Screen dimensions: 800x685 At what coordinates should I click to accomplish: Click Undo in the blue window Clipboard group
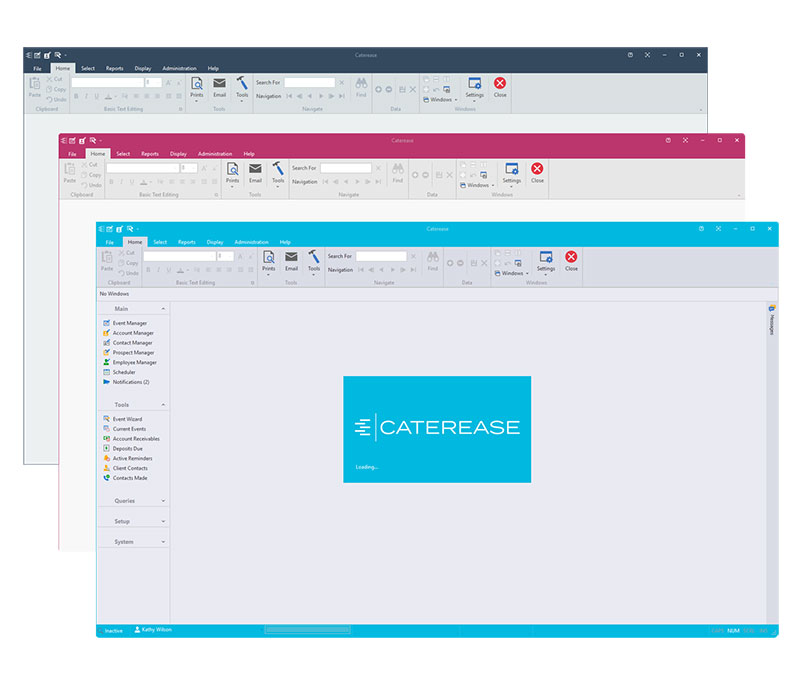pos(128,273)
